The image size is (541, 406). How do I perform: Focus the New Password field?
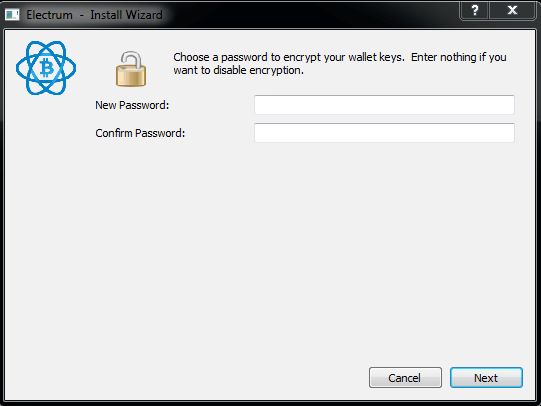coord(384,105)
